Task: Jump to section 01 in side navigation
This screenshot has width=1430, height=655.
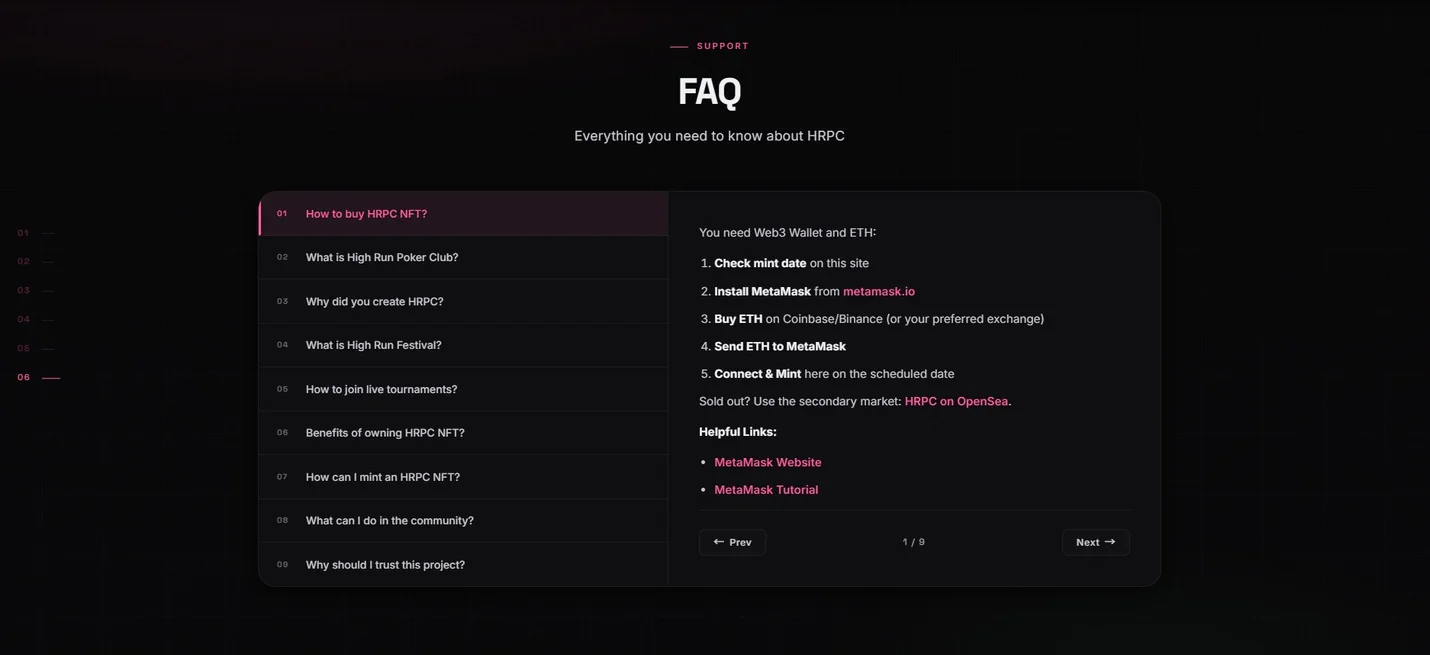Action: 36,233
